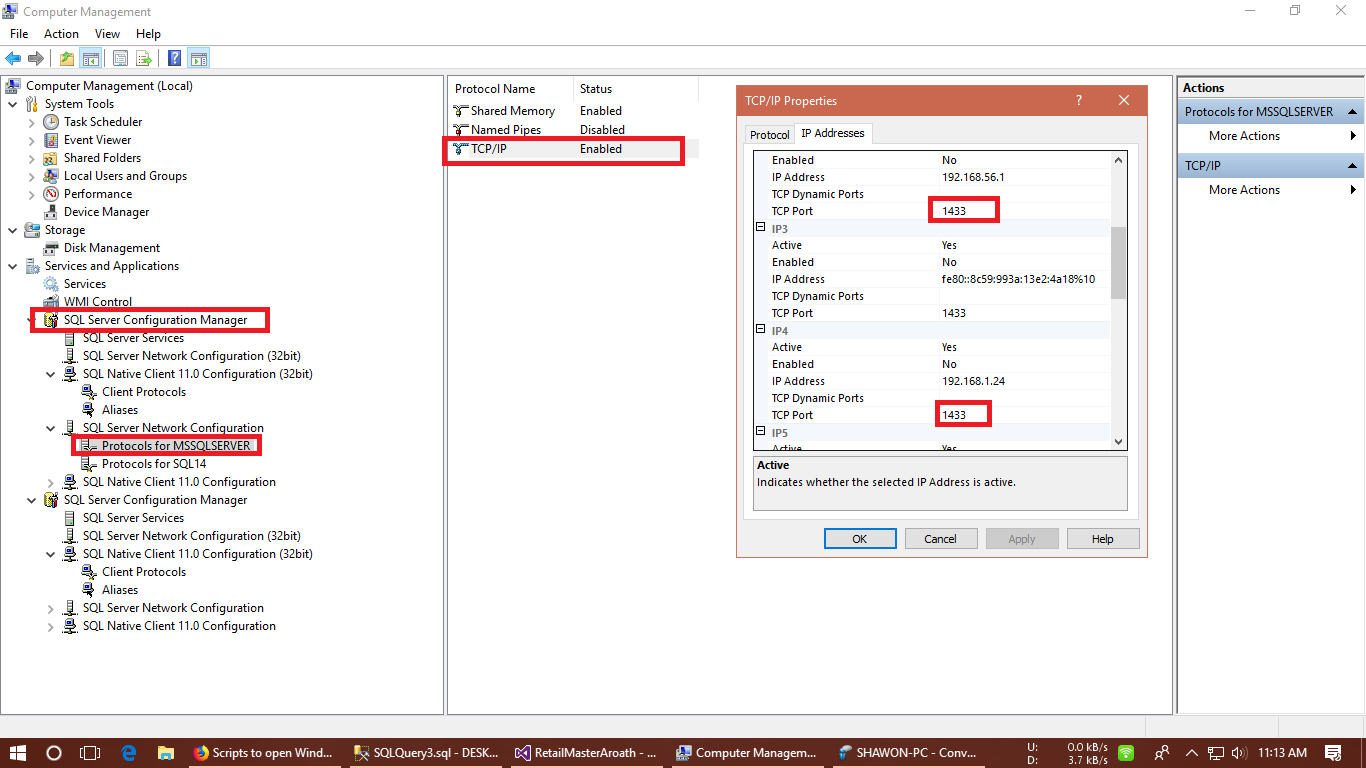The image size is (1366, 768).
Task: Click the Task View taskbar icon
Action: [90, 753]
